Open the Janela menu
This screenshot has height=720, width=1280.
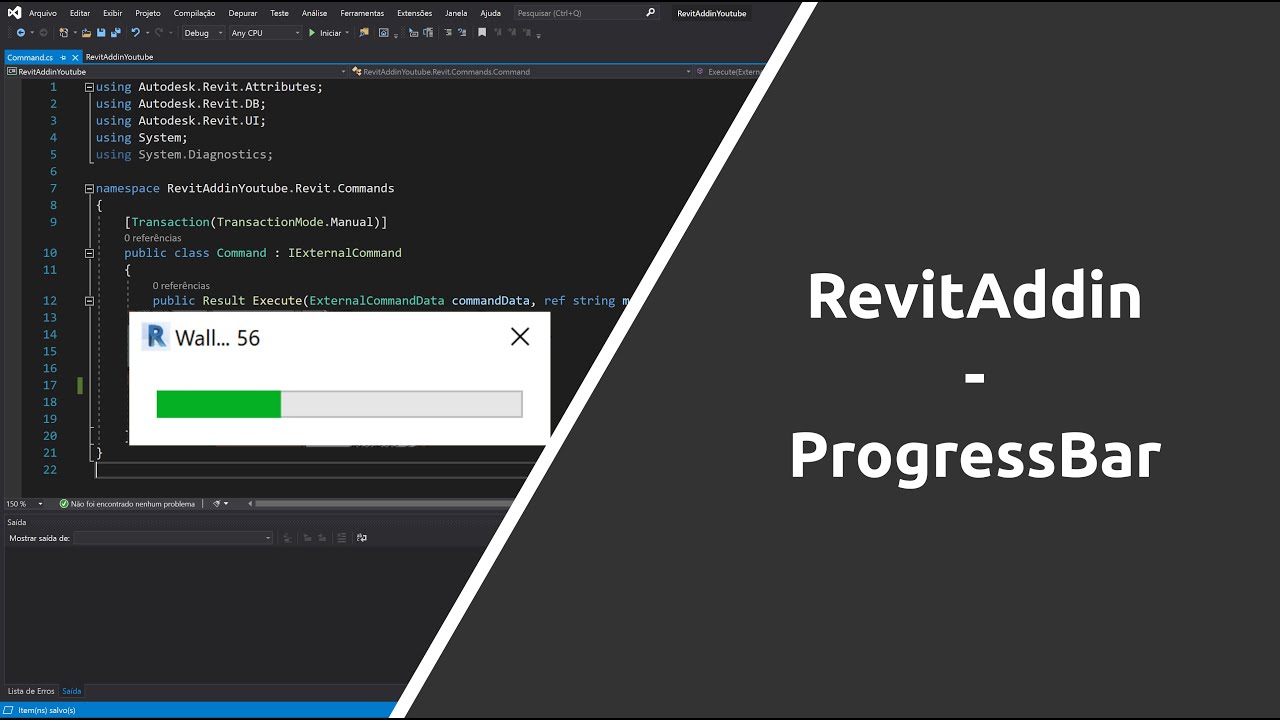pyautogui.click(x=456, y=13)
